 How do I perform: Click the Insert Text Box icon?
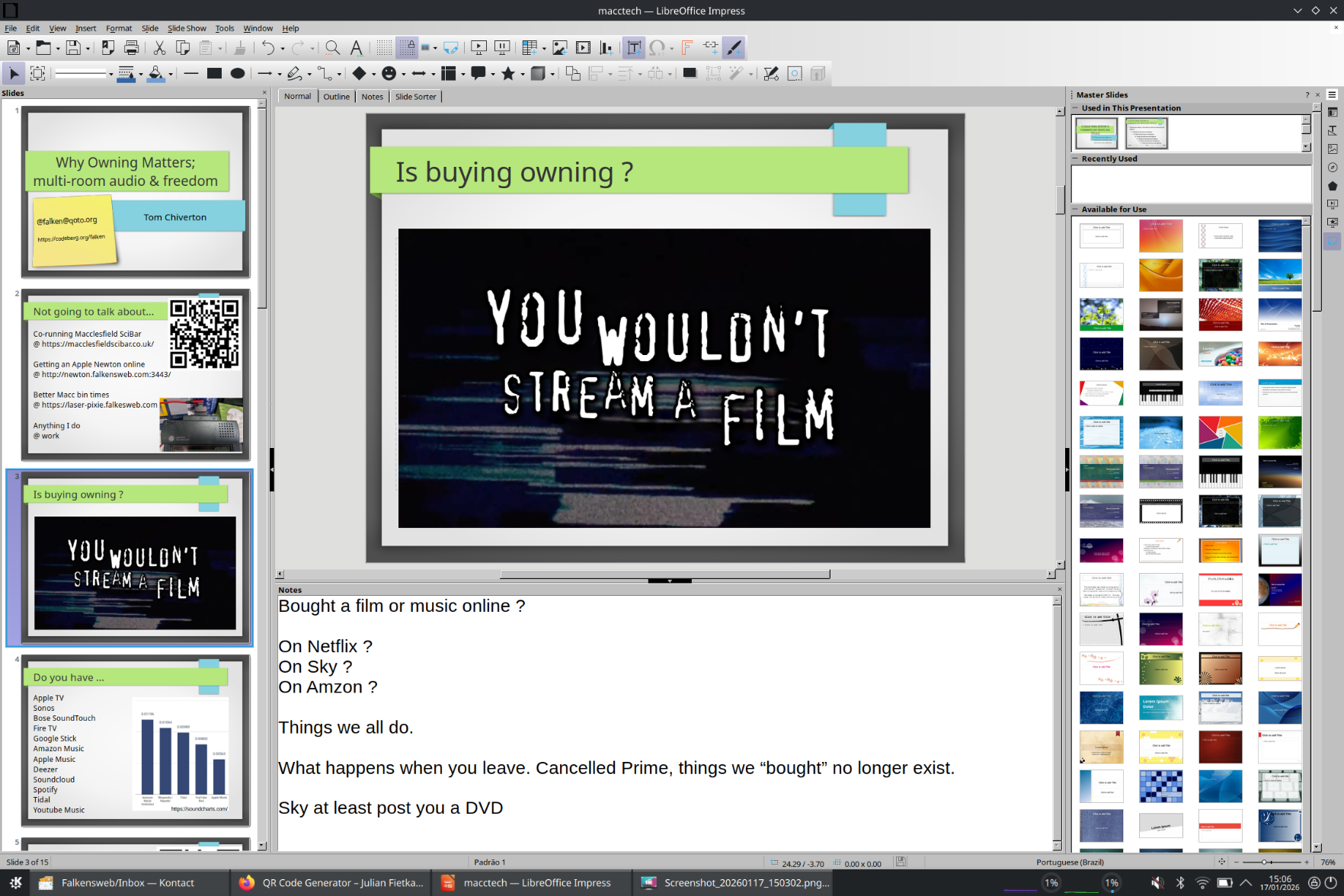(x=634, y=48)
